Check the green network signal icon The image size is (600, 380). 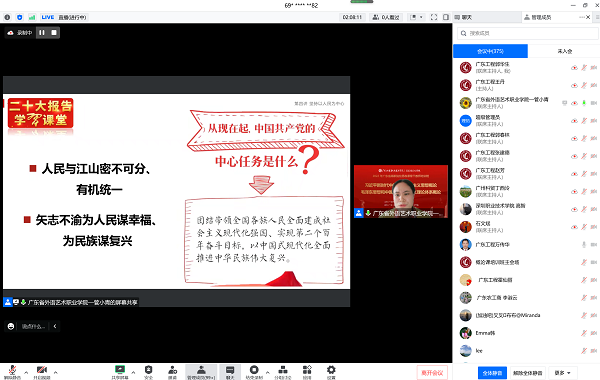click(x=32, y=17)
